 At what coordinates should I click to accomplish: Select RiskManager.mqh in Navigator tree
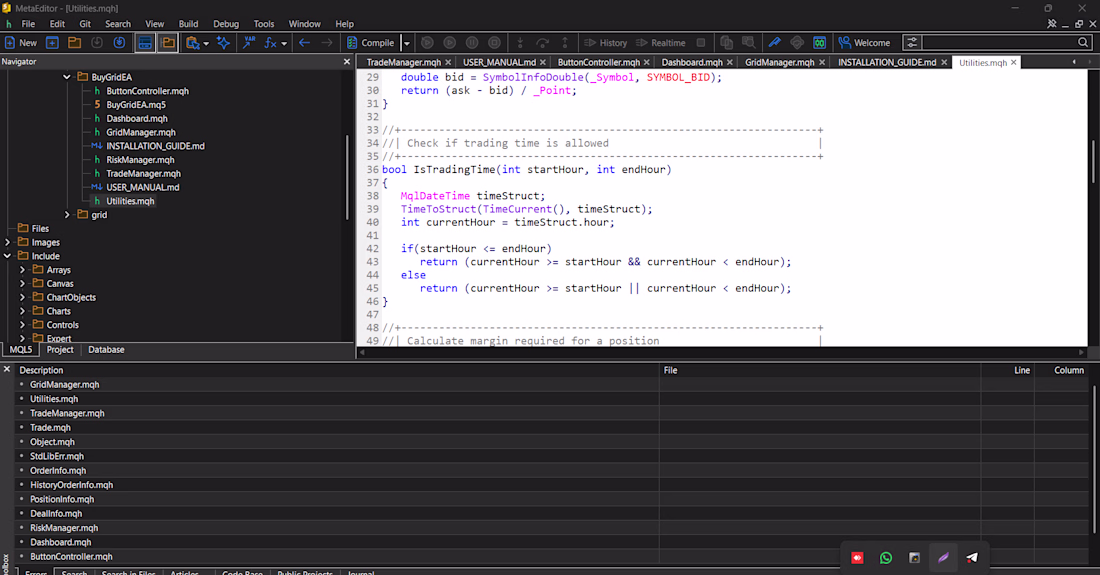pos(140,160)
